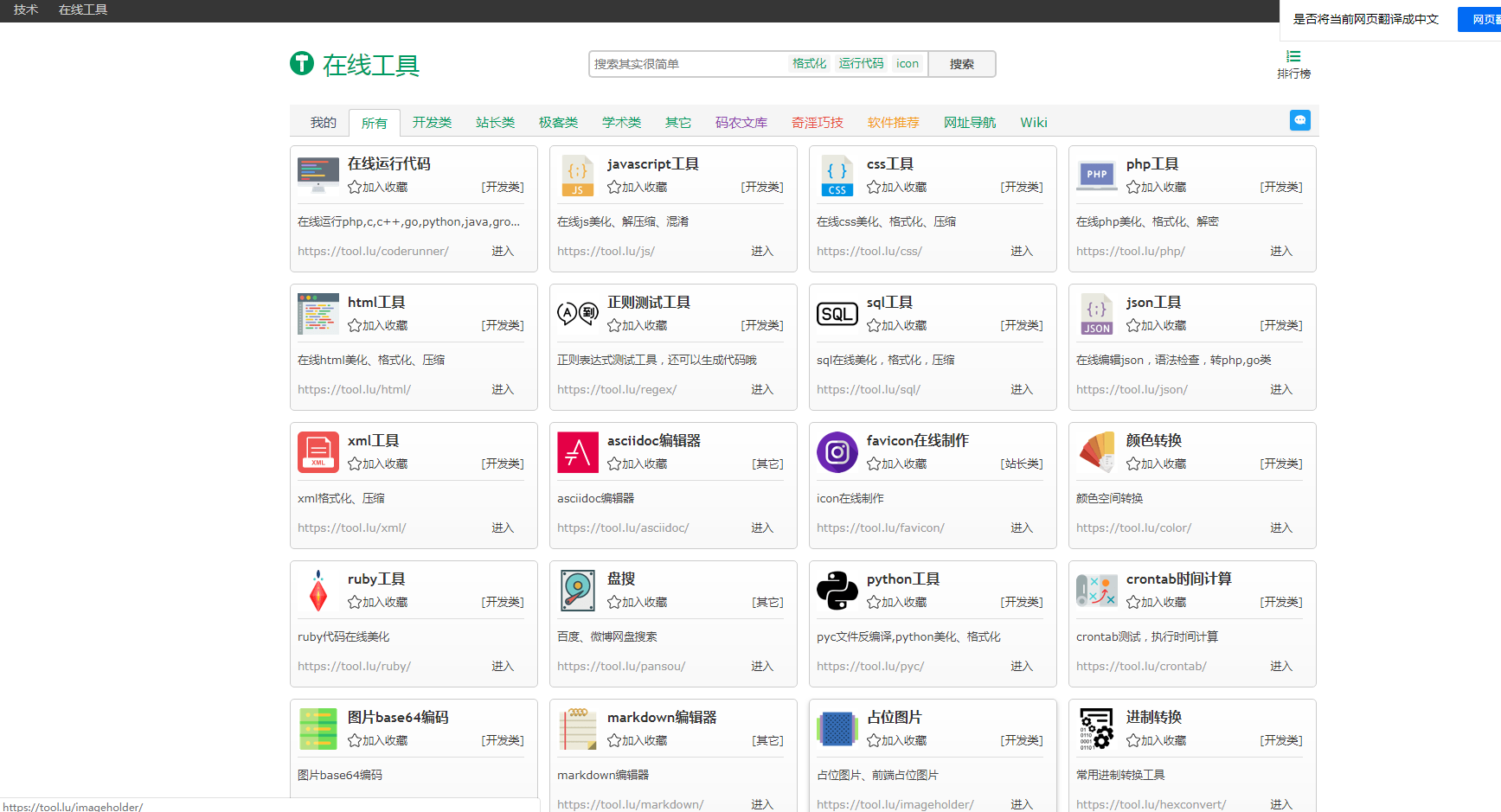This screenshot has width=1501, height=812.
Task: Open the 极客类 tab
Action: 558,123
